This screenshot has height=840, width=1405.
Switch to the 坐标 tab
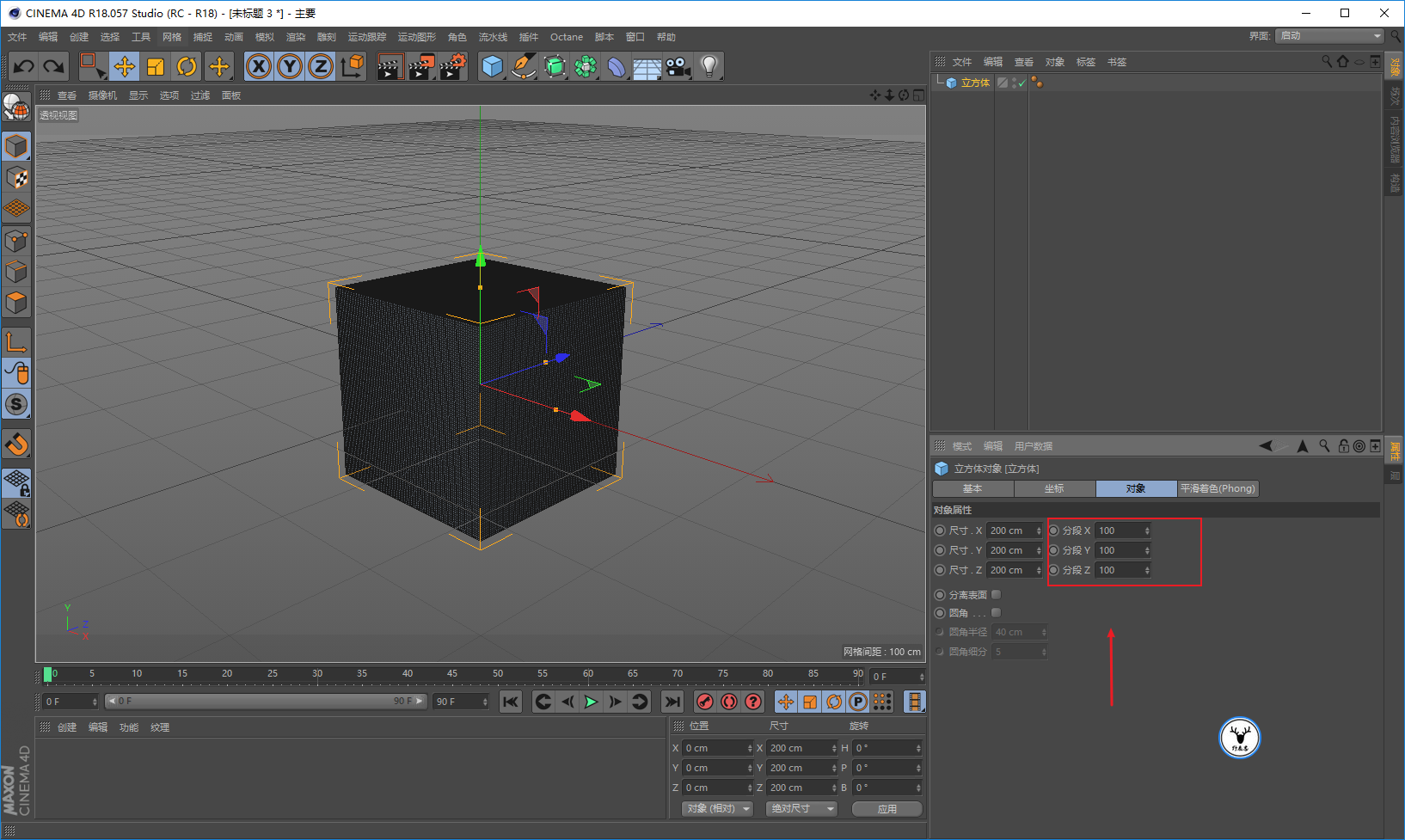[1054, 488]
